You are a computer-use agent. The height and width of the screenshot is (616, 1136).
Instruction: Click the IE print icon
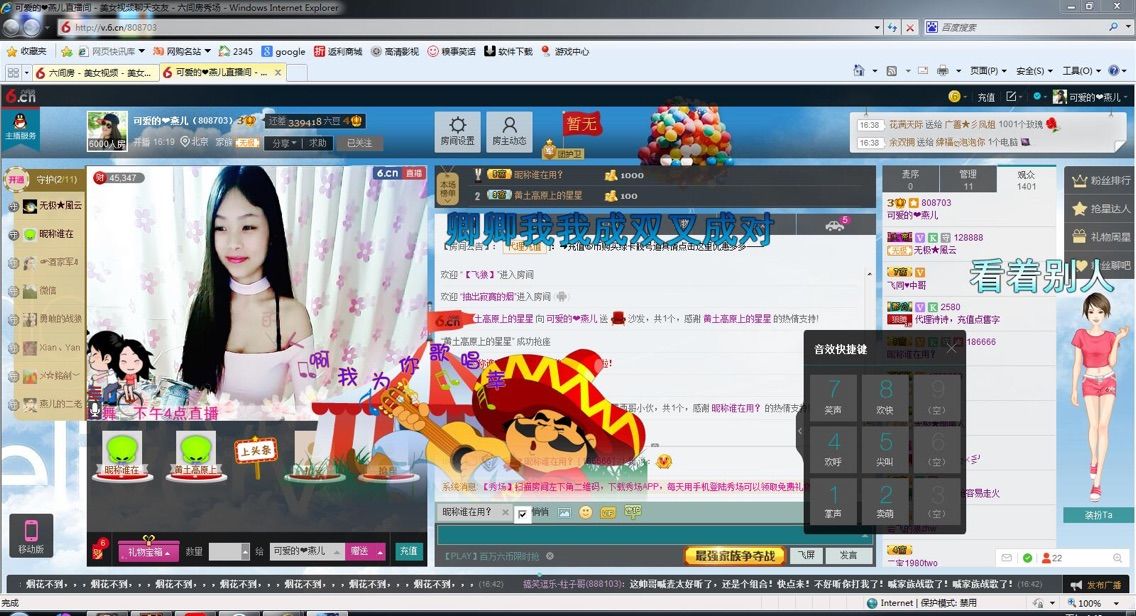coord(942,71)
